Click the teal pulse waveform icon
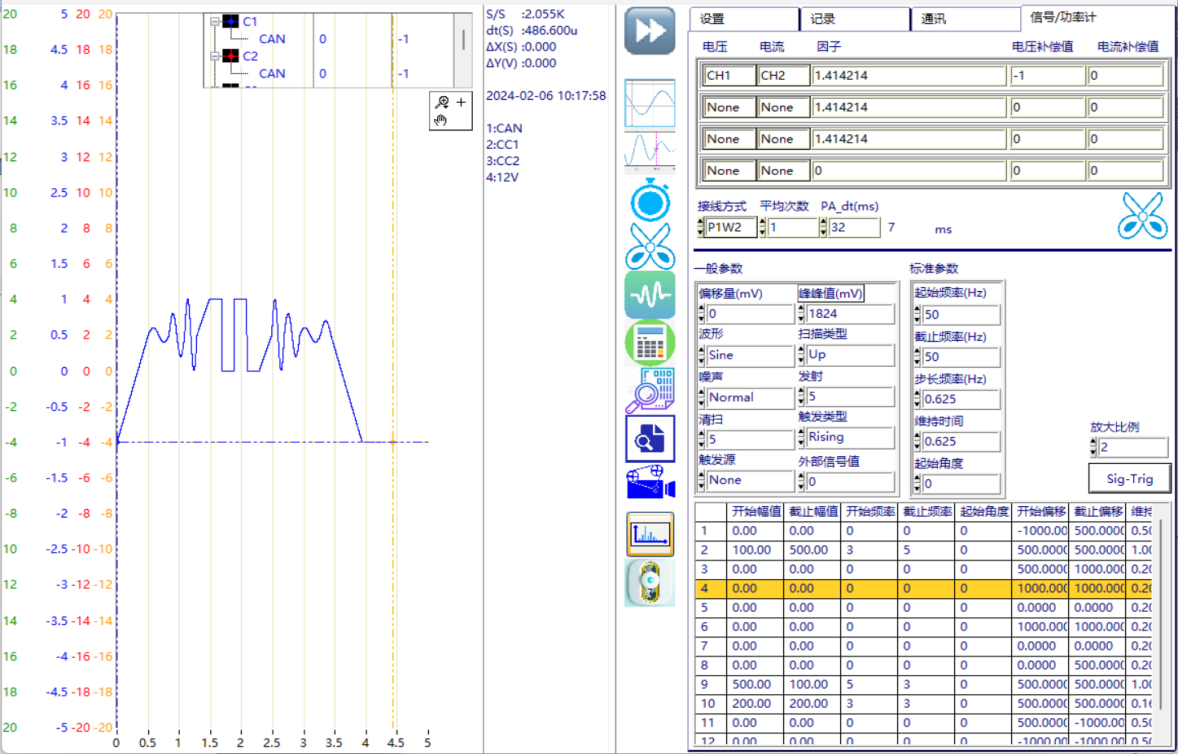 click(650, 296)
